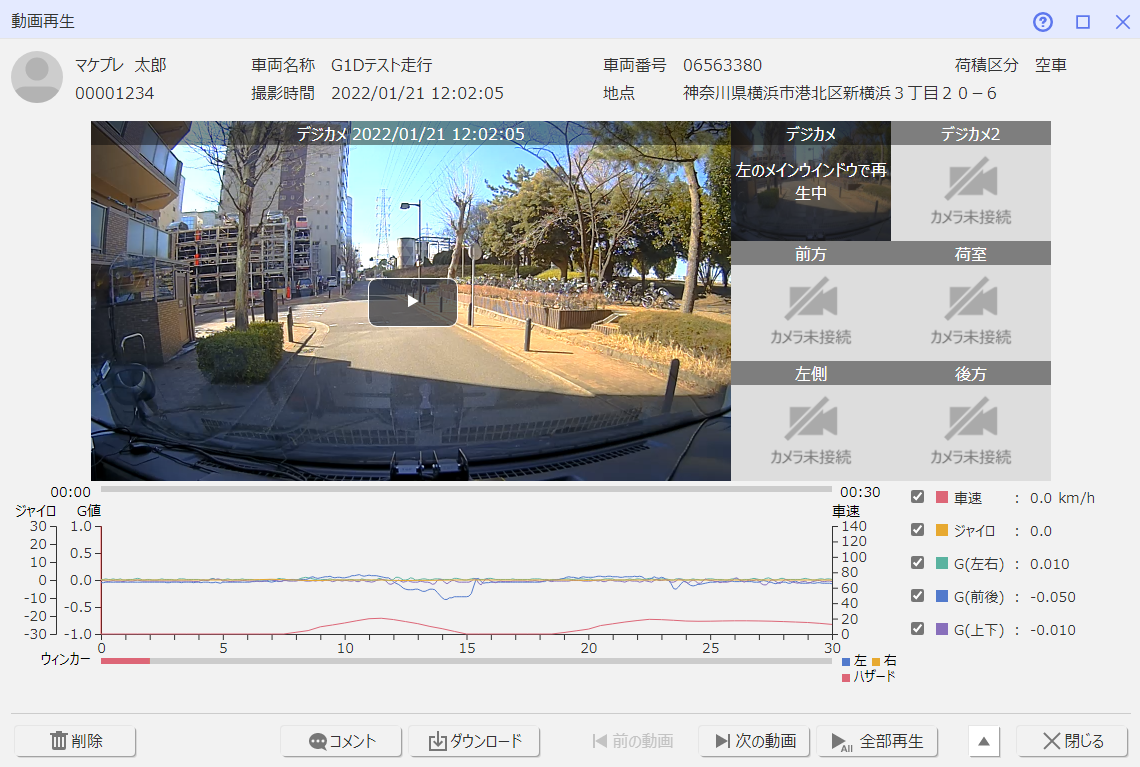Click the 左側 disconnected camera icon
This screenshot has width=1140, height=767.
click(811, 420)
